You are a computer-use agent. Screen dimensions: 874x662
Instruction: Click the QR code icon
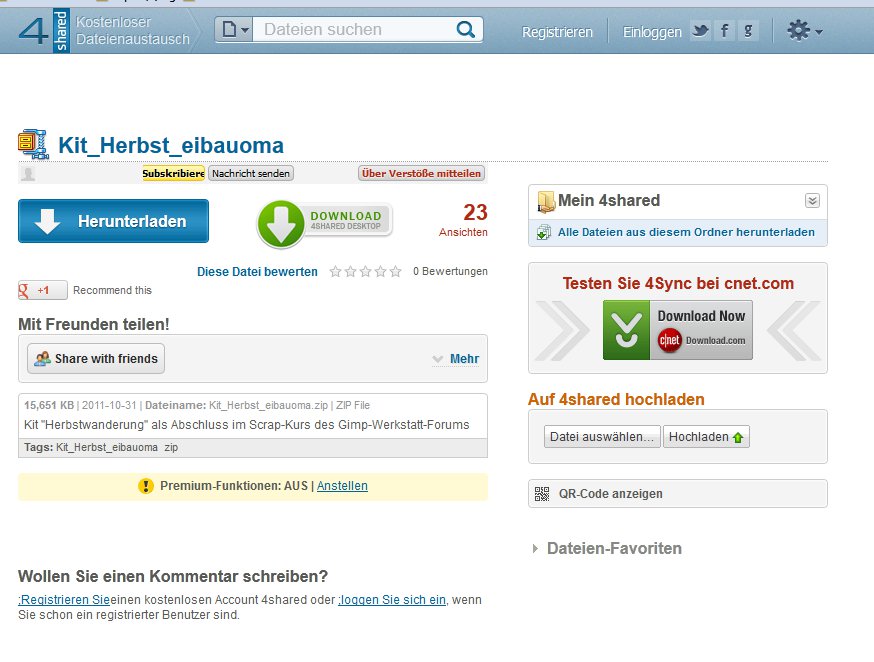pos(542,494)
